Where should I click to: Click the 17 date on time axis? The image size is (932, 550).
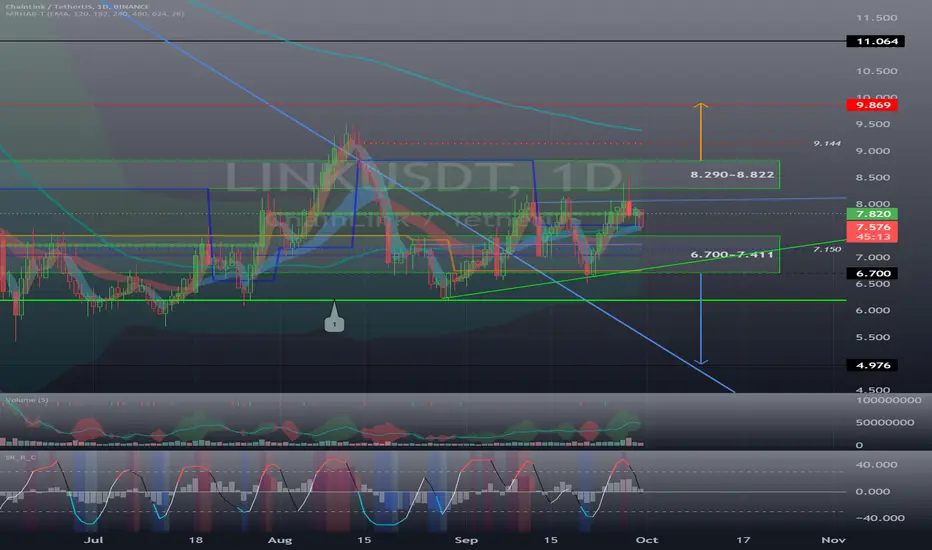pyautogui.click(x=743, y=540)
